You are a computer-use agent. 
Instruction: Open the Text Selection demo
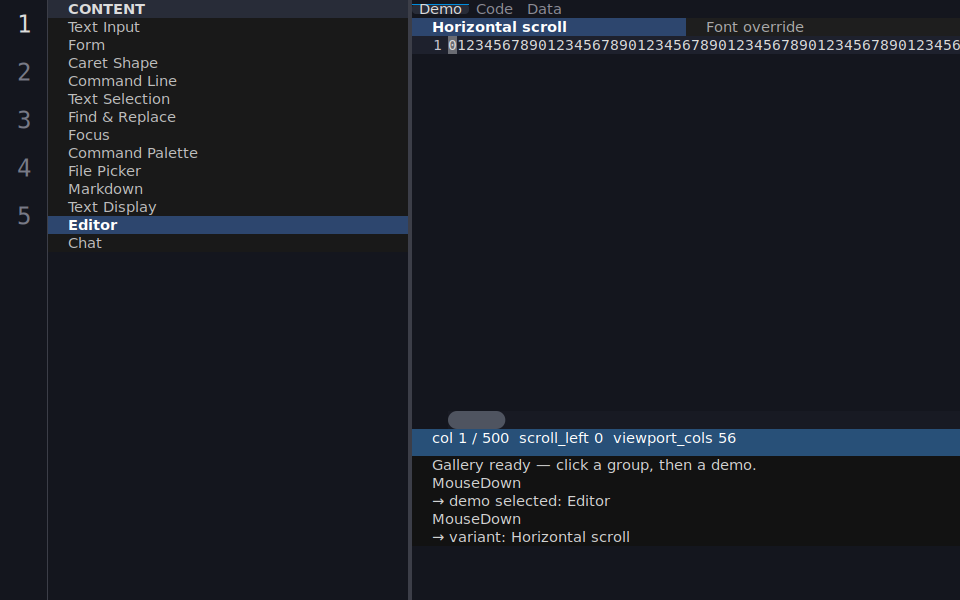[228, 99]
